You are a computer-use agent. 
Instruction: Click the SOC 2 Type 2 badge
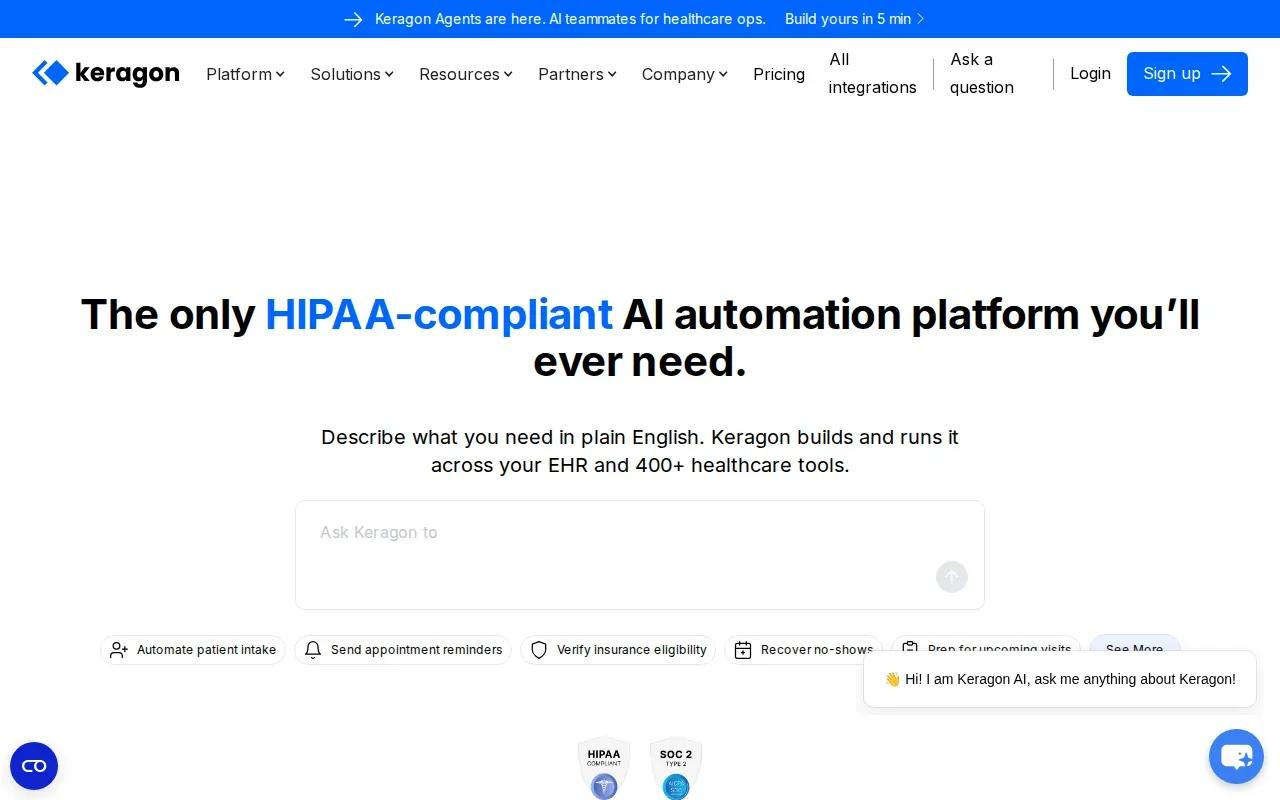pyautogui.click(x=676, y=769)
